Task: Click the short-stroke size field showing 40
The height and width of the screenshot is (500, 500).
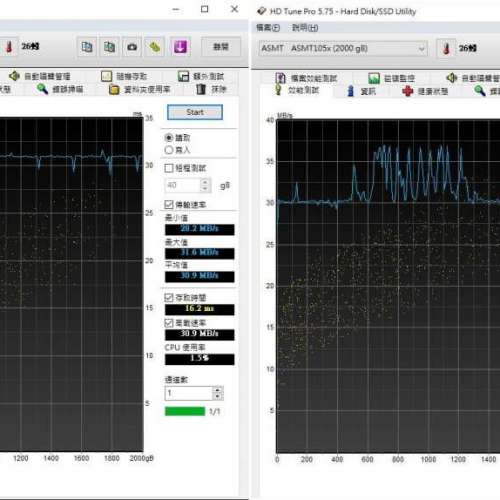Action: [x=183, y=185]
